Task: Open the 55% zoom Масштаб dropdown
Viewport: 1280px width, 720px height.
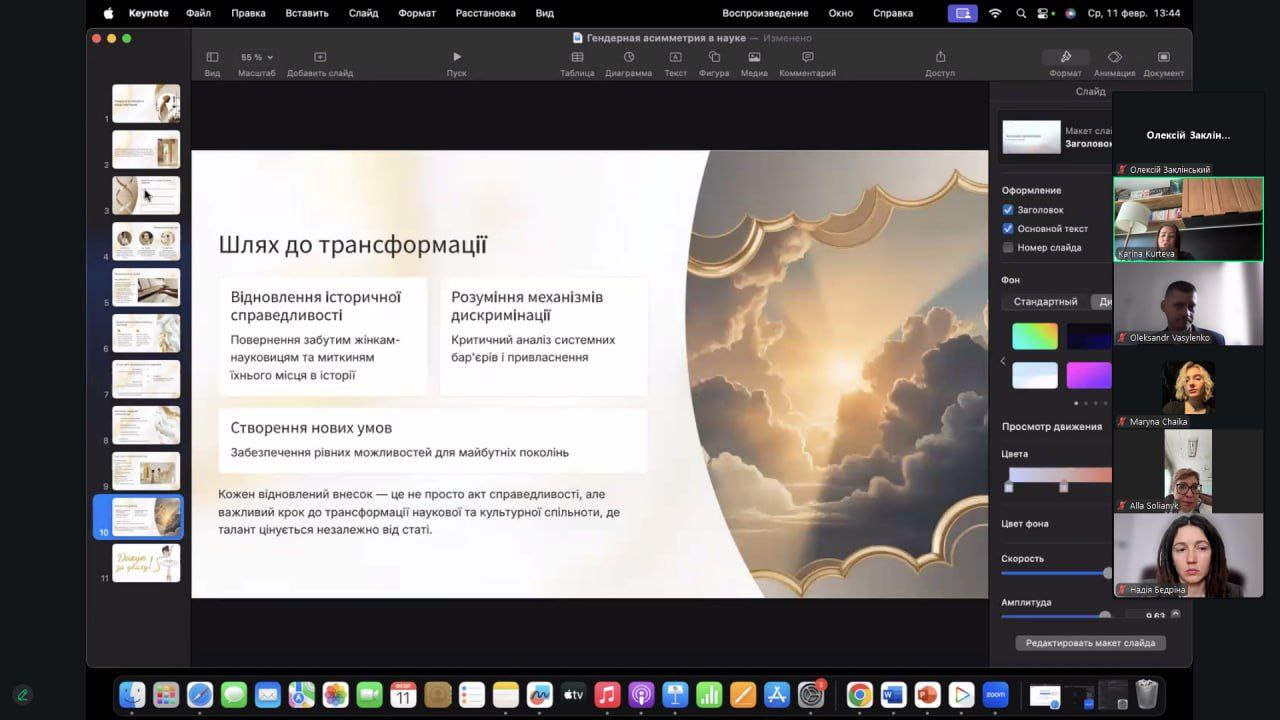Action: point(256,58)
